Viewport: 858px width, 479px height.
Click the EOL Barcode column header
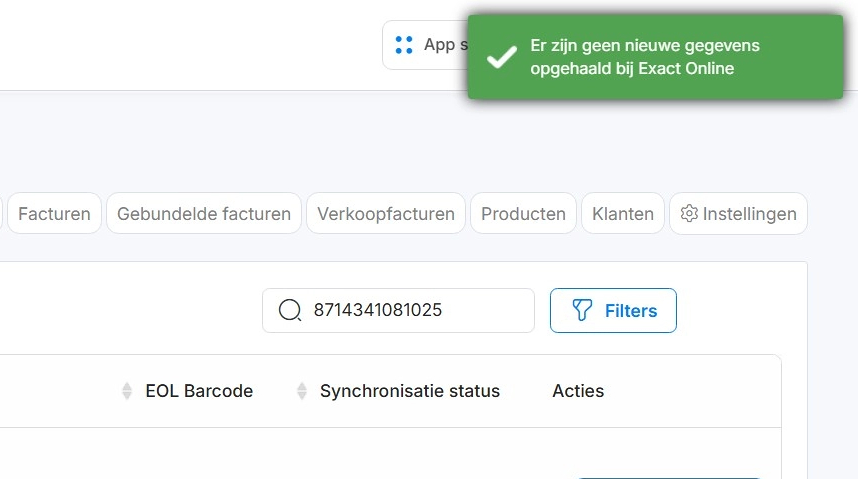(199, 391)
